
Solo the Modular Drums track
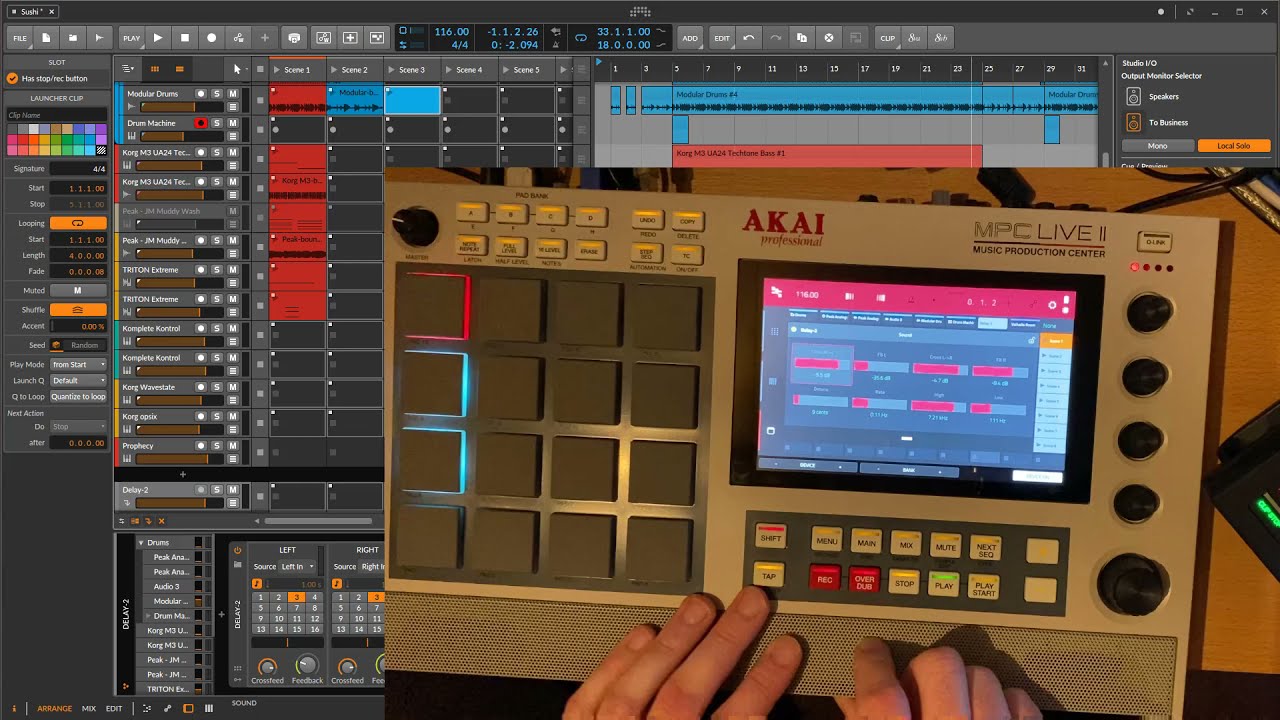(217, 94)
